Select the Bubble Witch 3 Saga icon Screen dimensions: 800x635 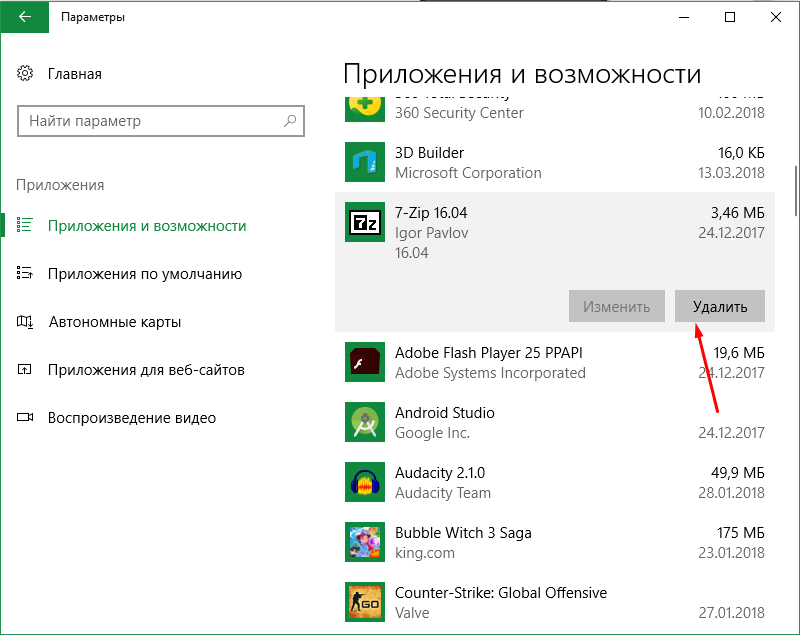365,542
